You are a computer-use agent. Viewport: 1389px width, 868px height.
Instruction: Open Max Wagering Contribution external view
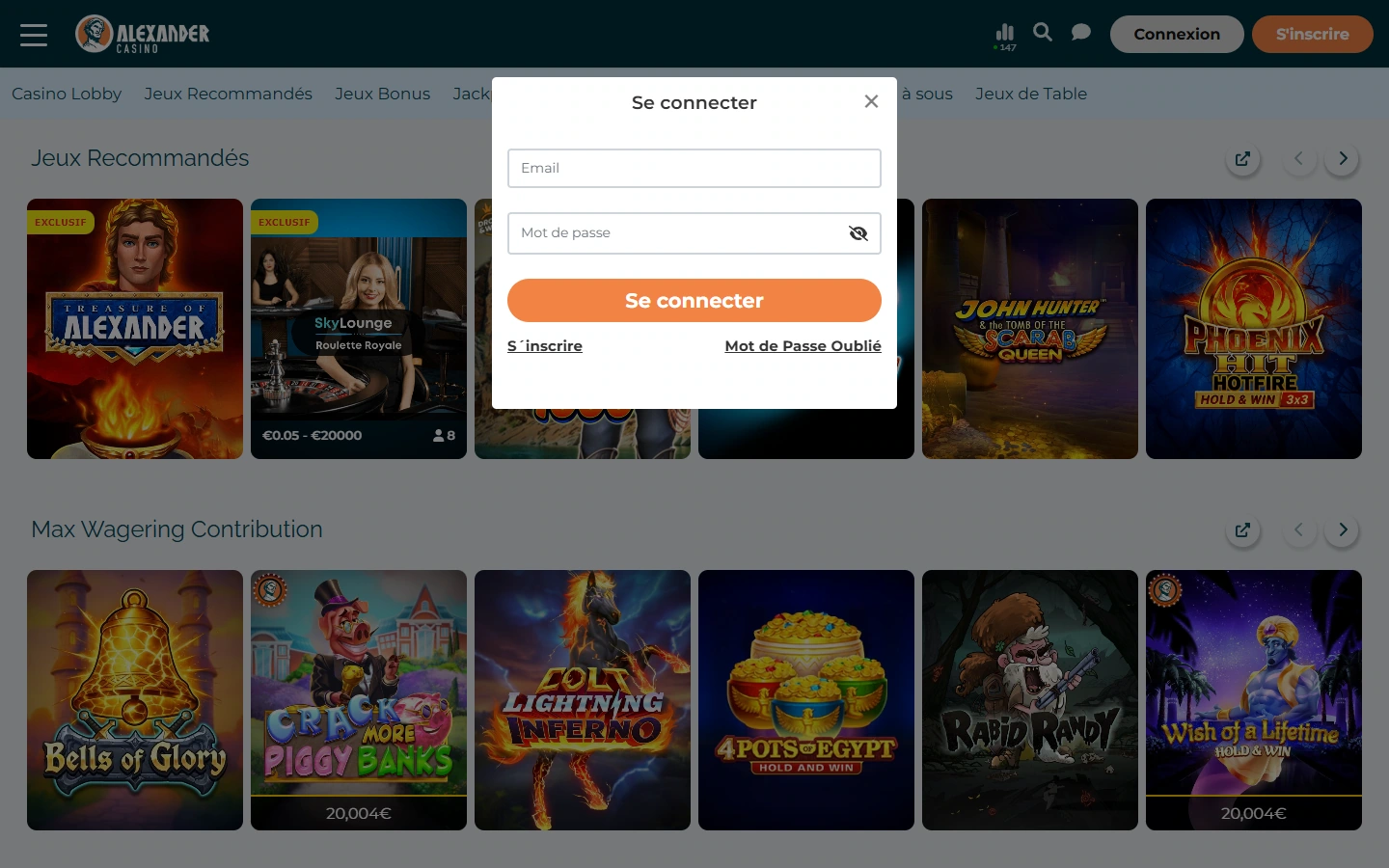click(x=1242, y=530)
